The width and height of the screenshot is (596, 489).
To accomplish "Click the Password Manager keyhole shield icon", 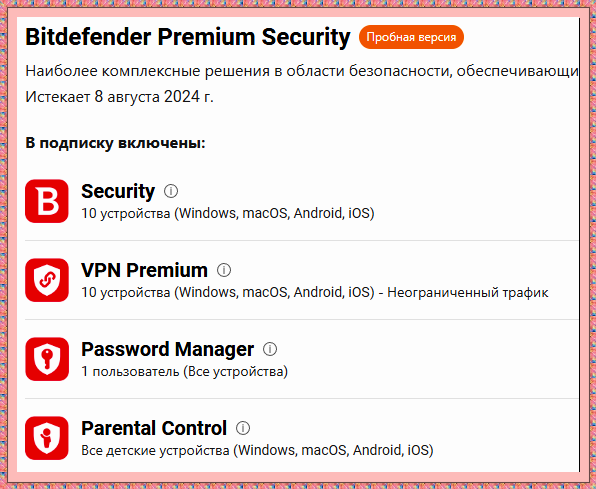I will [47, 359].
